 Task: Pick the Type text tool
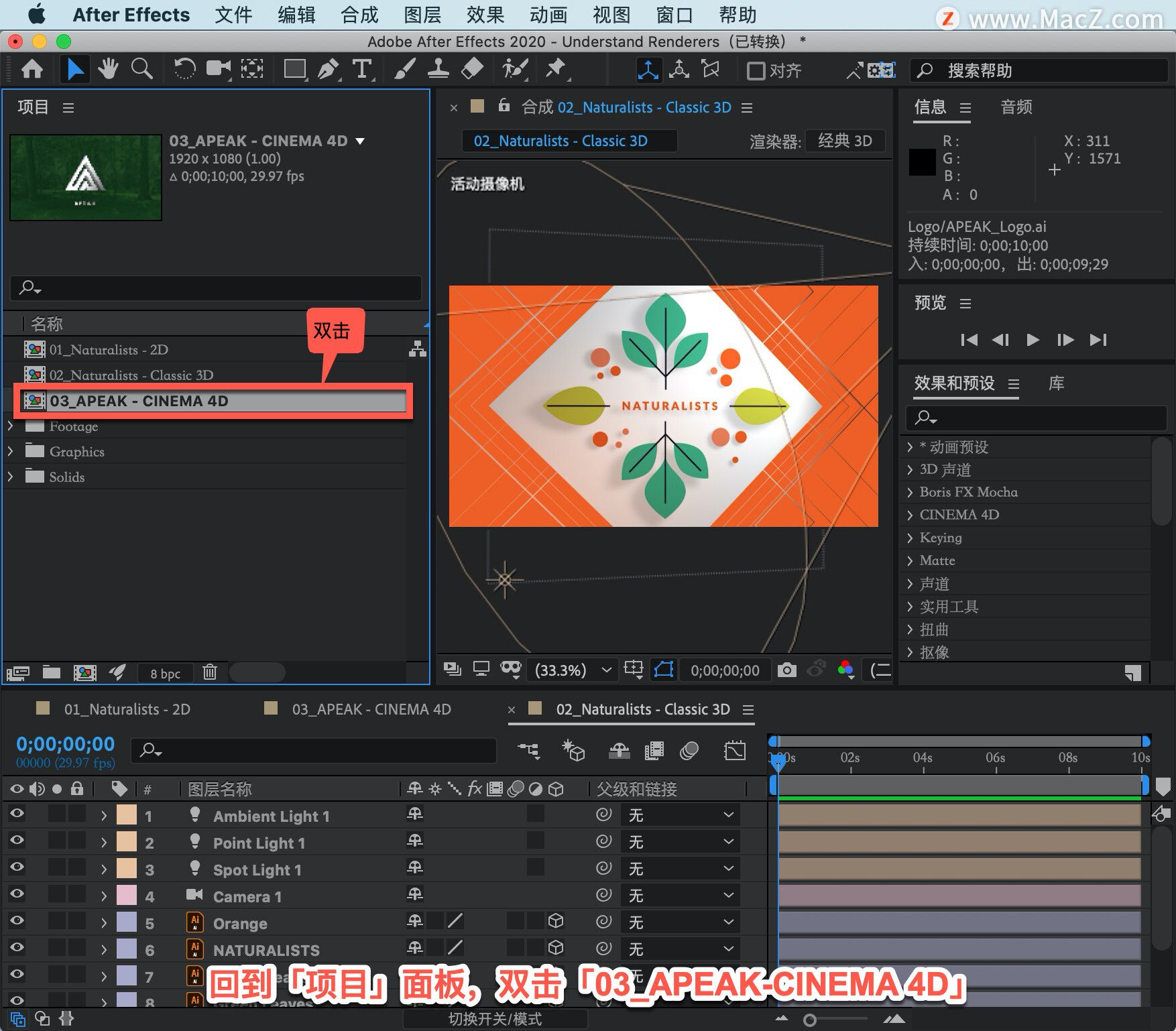(x=362, y=68)
